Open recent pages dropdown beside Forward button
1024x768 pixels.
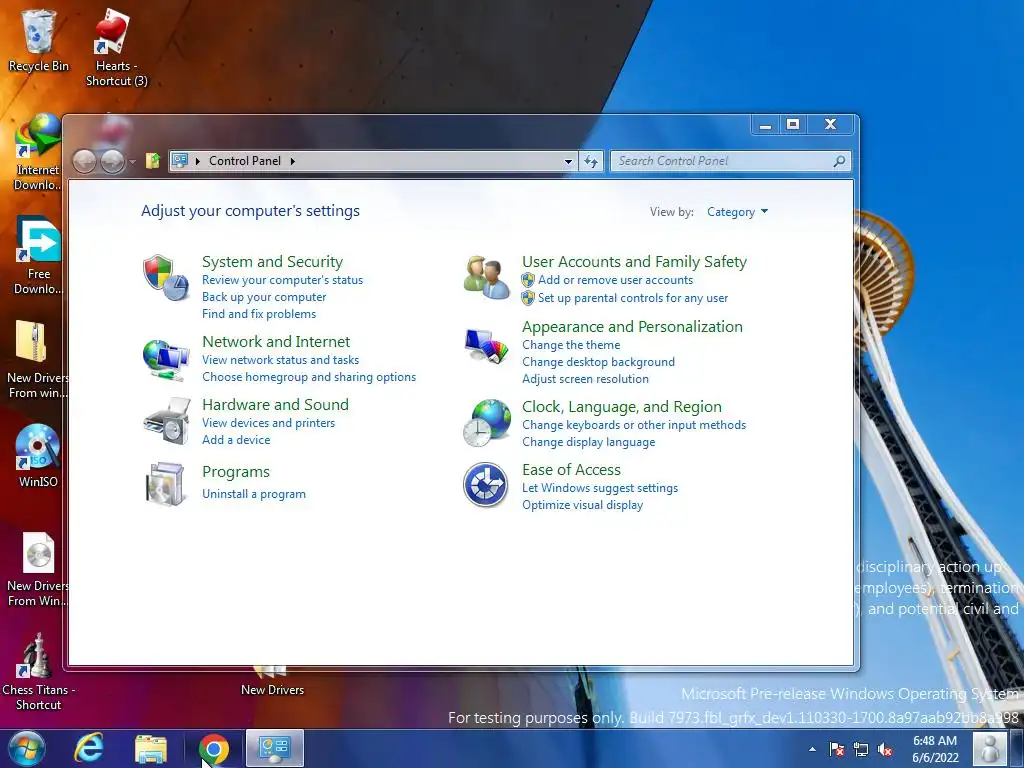click(x=132, y=161)
